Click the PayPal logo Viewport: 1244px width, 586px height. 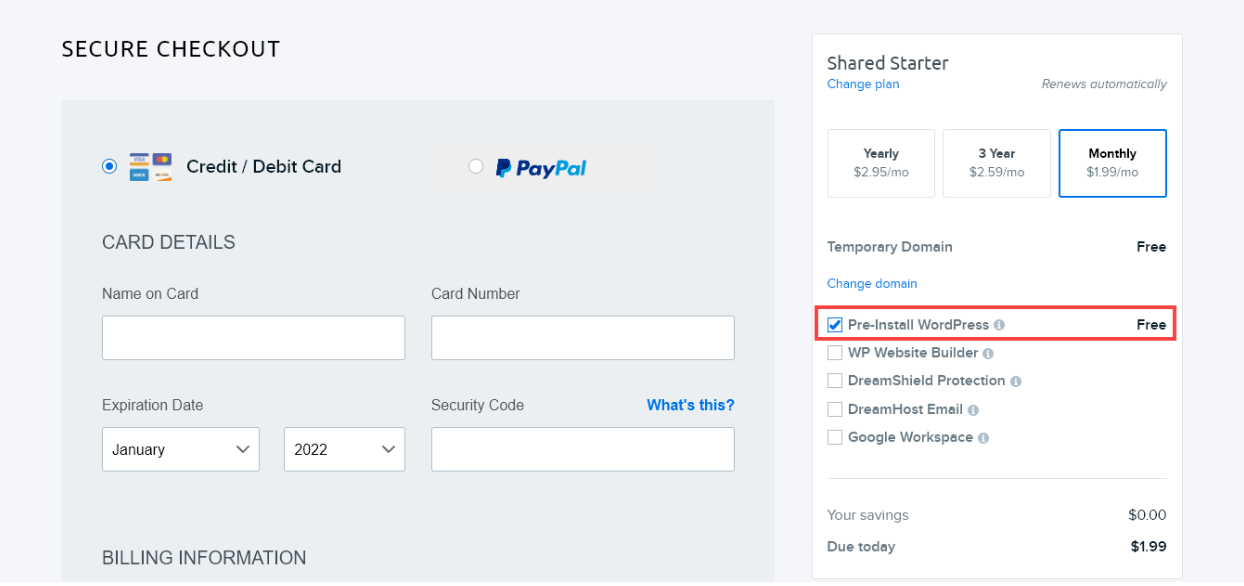(541, 167)
